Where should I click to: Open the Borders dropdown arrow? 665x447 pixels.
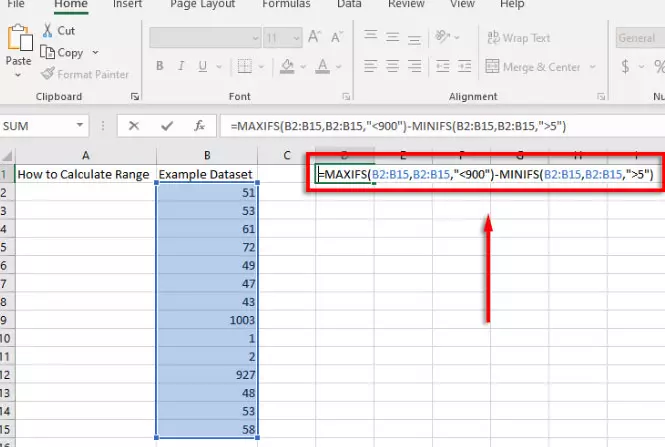(x=261, y=67)
